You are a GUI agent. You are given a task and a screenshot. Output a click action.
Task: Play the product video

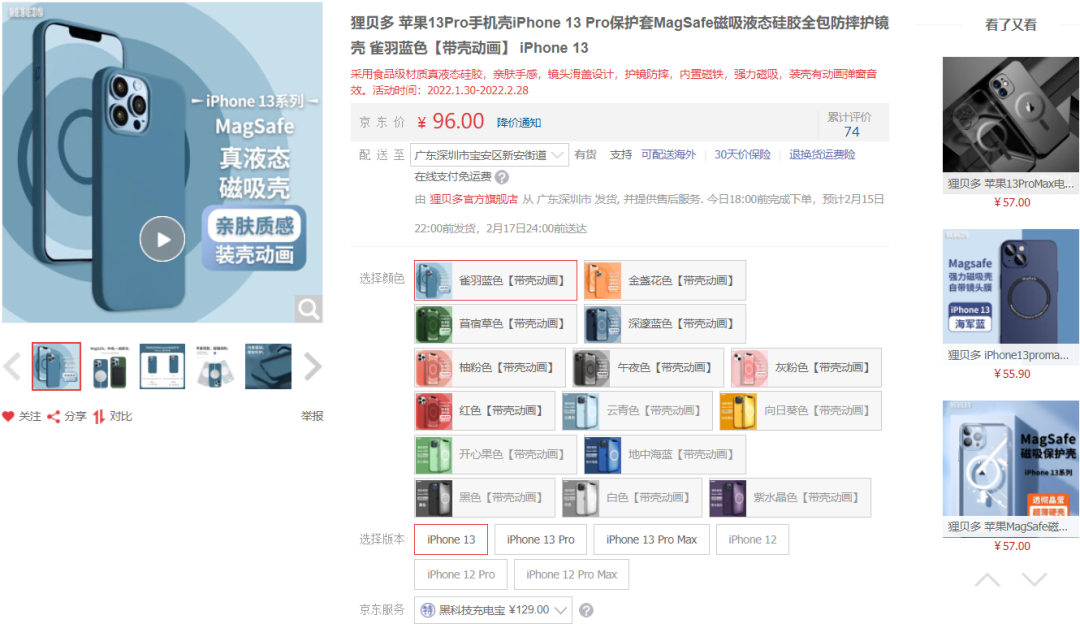(162, 239)
